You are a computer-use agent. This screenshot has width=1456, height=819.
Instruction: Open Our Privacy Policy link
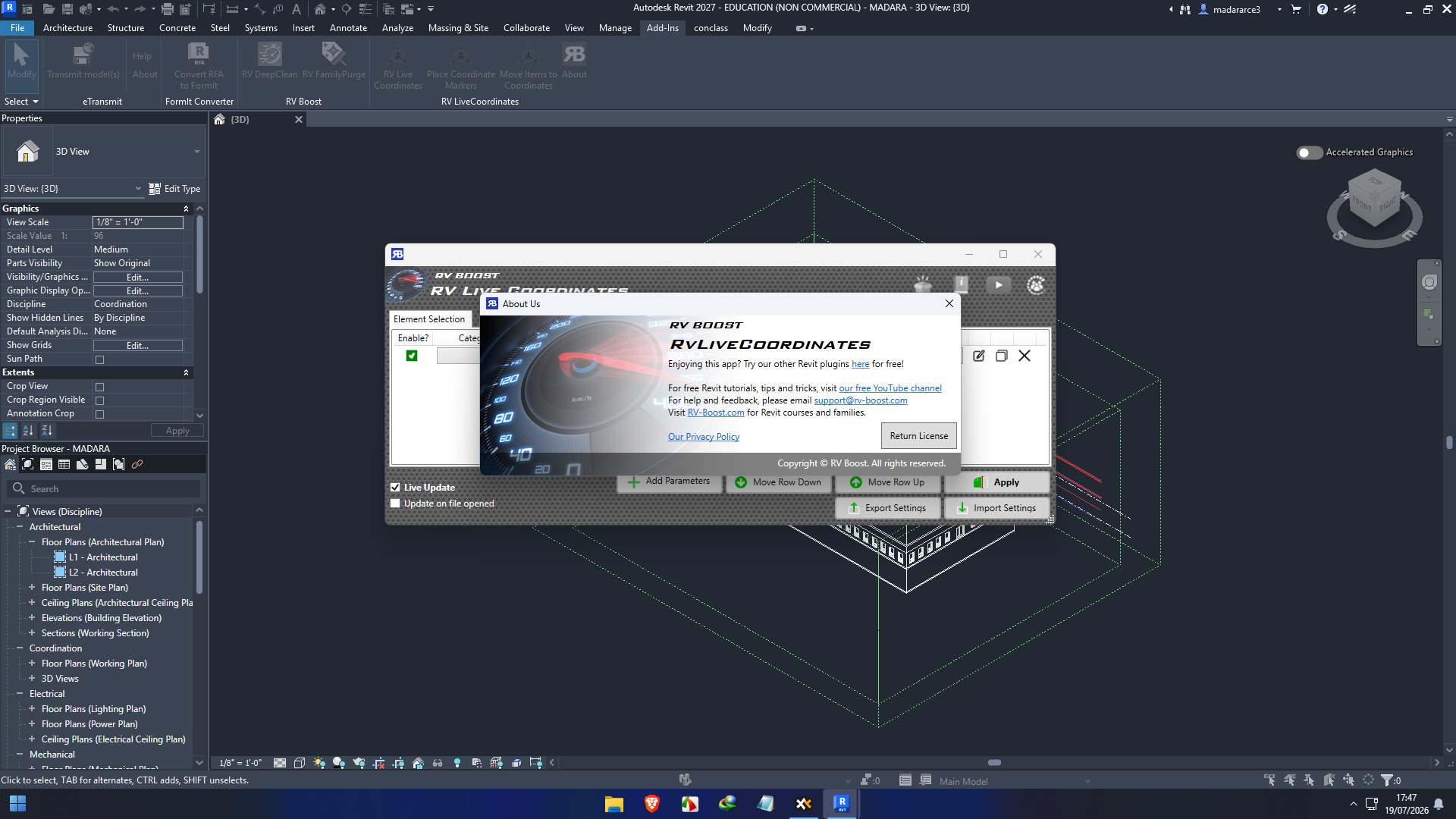[704, 437]
